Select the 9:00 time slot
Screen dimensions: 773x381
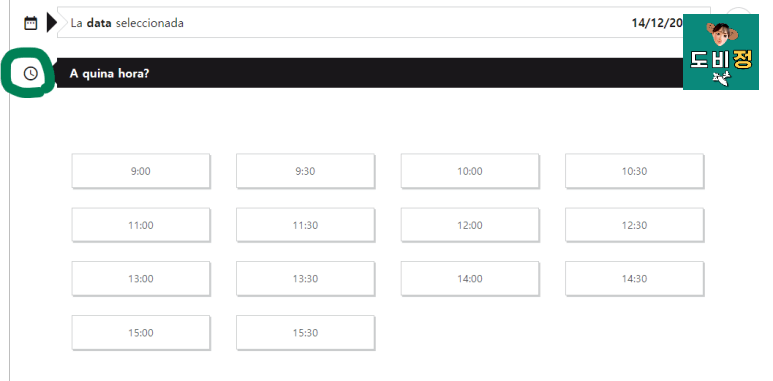pos(141,171)
